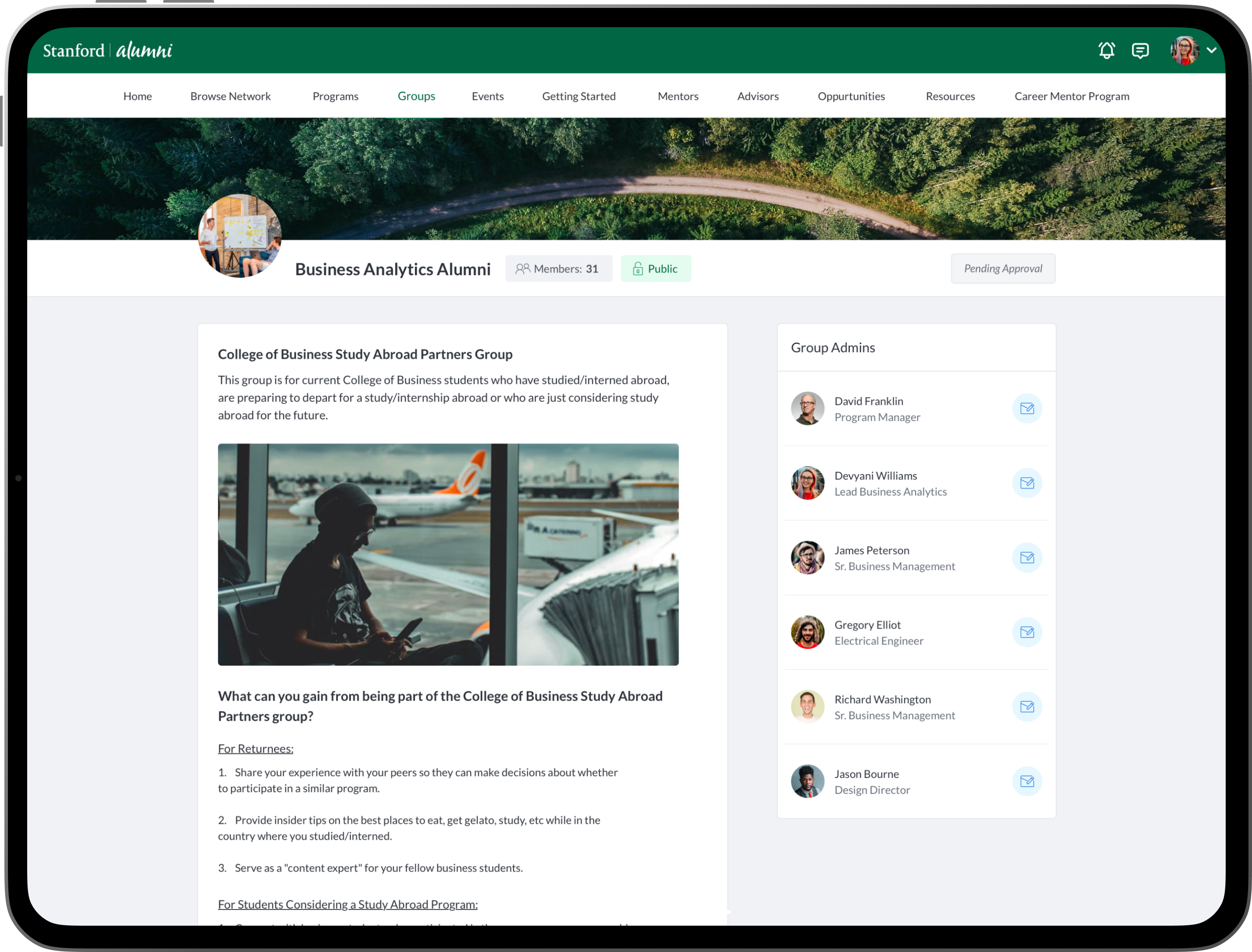Click the Public group status badge
Viewport: 1252px width, 952px height.
655,268
